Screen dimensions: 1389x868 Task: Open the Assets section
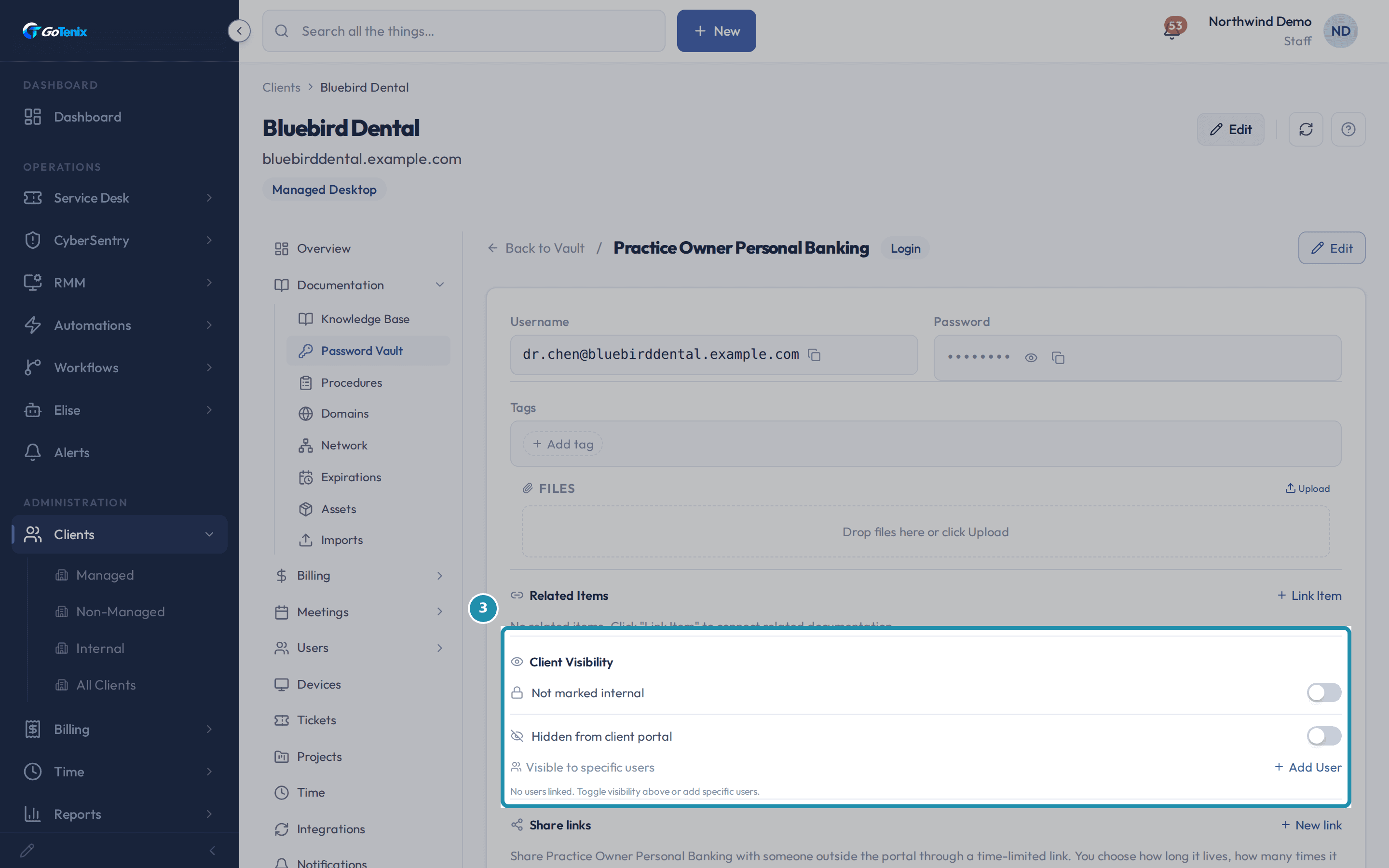tap(368, 509)
